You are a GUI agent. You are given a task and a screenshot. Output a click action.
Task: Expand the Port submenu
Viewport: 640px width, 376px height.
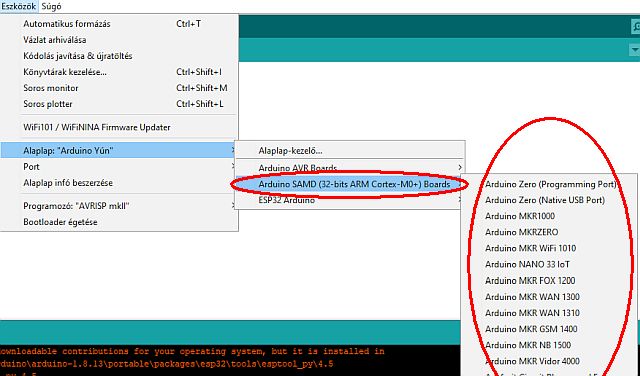click(x=119, y=167)
